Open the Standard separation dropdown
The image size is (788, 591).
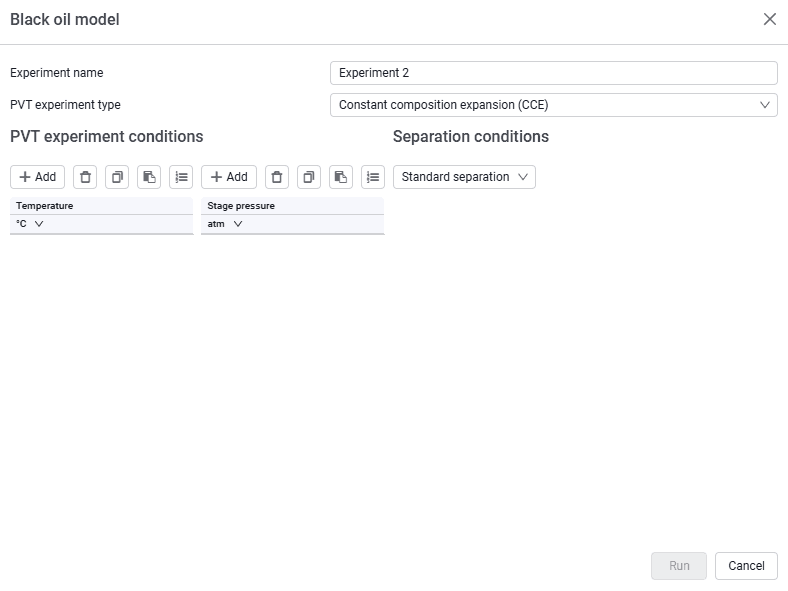tap(464, 177)
